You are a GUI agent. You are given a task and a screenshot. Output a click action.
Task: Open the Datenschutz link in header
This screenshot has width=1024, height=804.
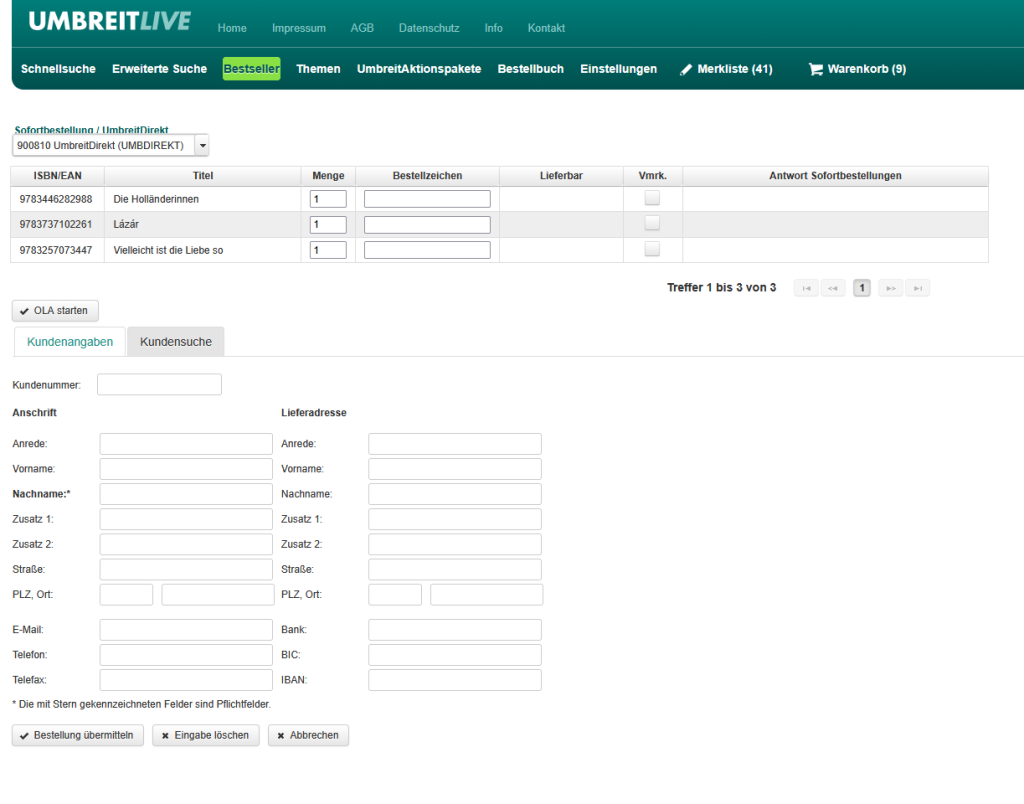(x=429, y=28)
